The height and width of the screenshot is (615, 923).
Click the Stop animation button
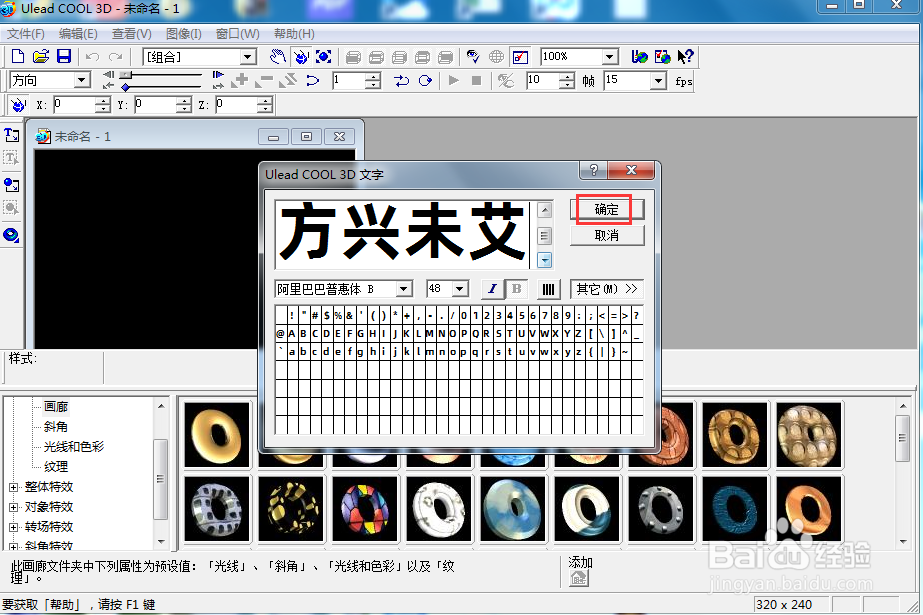477,81
